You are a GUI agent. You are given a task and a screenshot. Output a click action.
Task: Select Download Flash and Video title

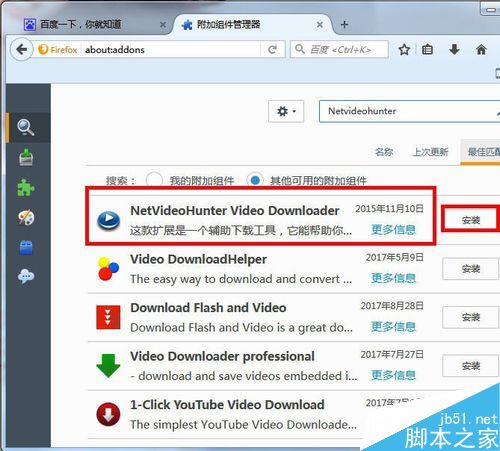(x=208, y=308)
